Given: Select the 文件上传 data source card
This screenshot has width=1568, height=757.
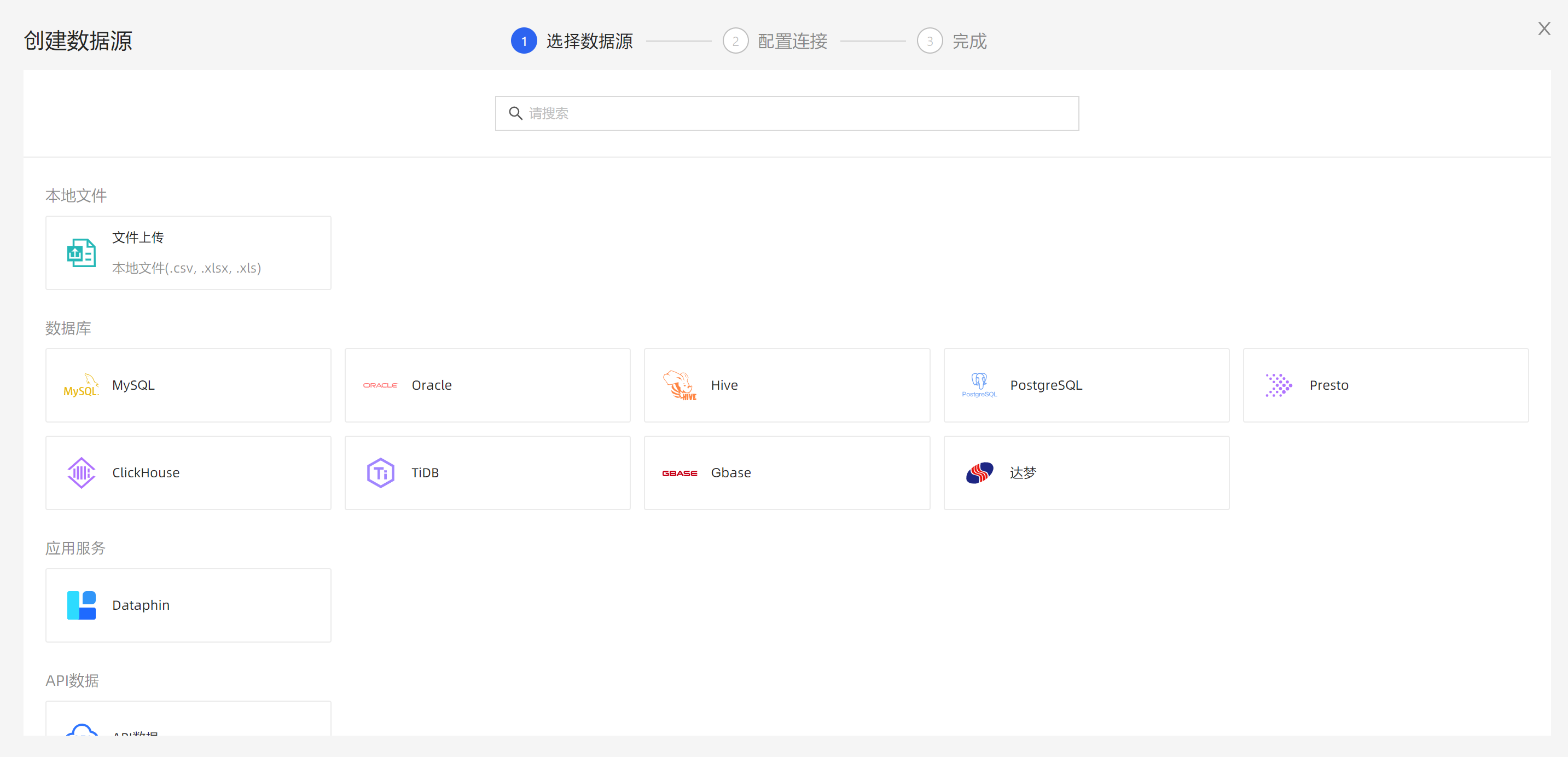Looking at the screenshot, I should [x=188, y=253].
